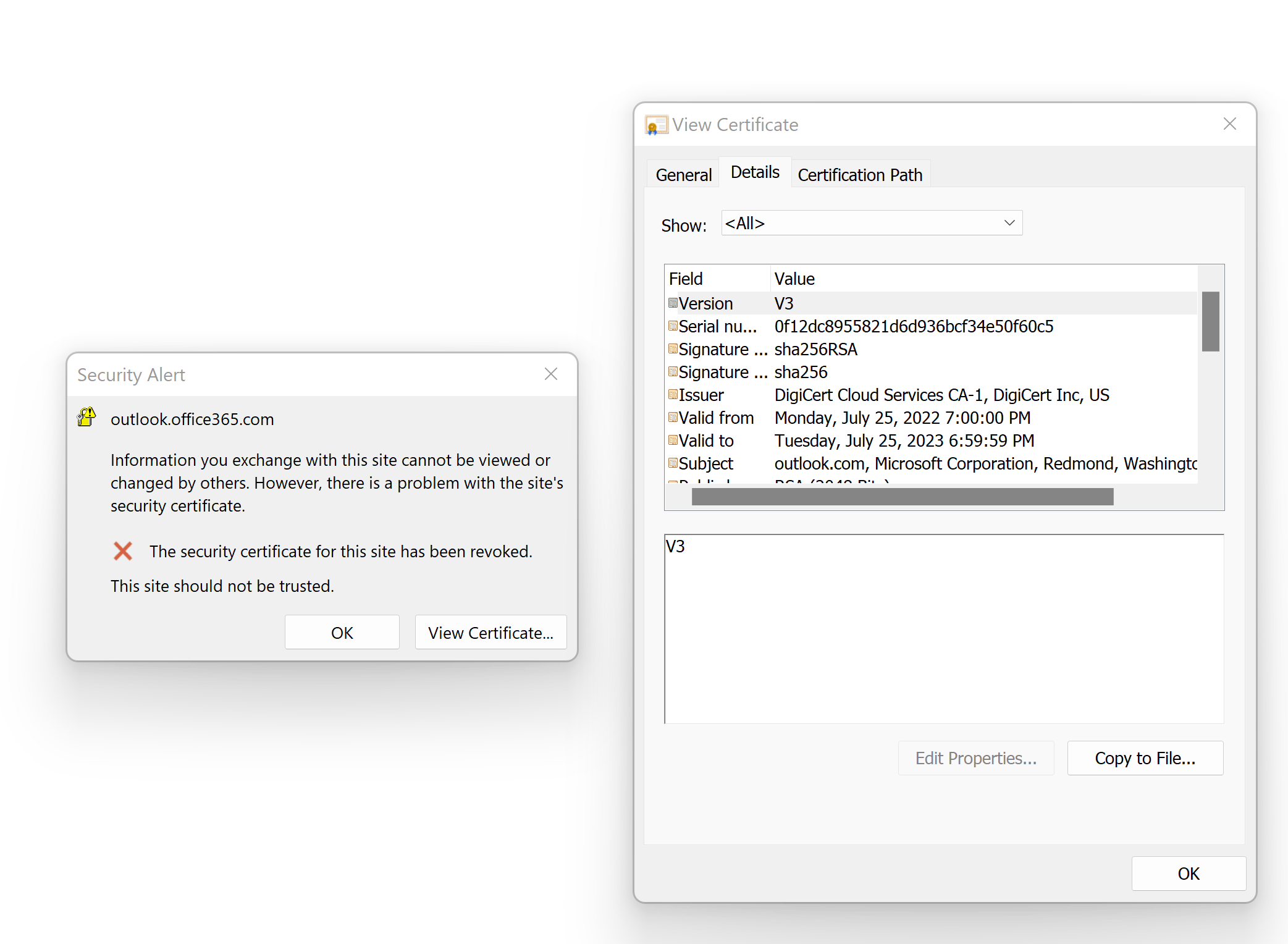Switch to the Certification Path tab
Image resolution: width=1288 pixels, height=944 pixels.
(x=859, y=175)
